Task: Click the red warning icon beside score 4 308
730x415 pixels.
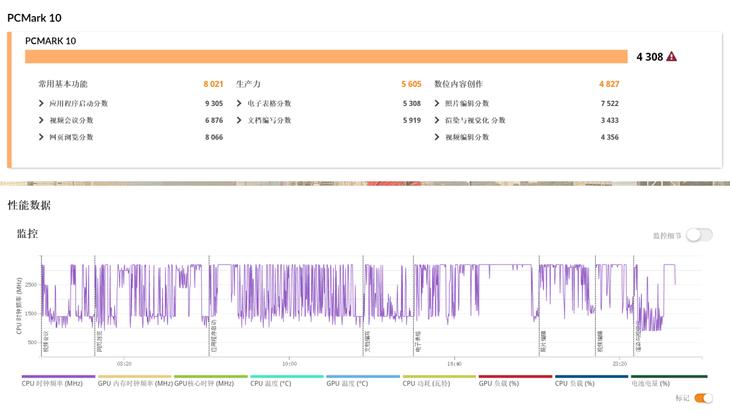Action: pos(671,56)
